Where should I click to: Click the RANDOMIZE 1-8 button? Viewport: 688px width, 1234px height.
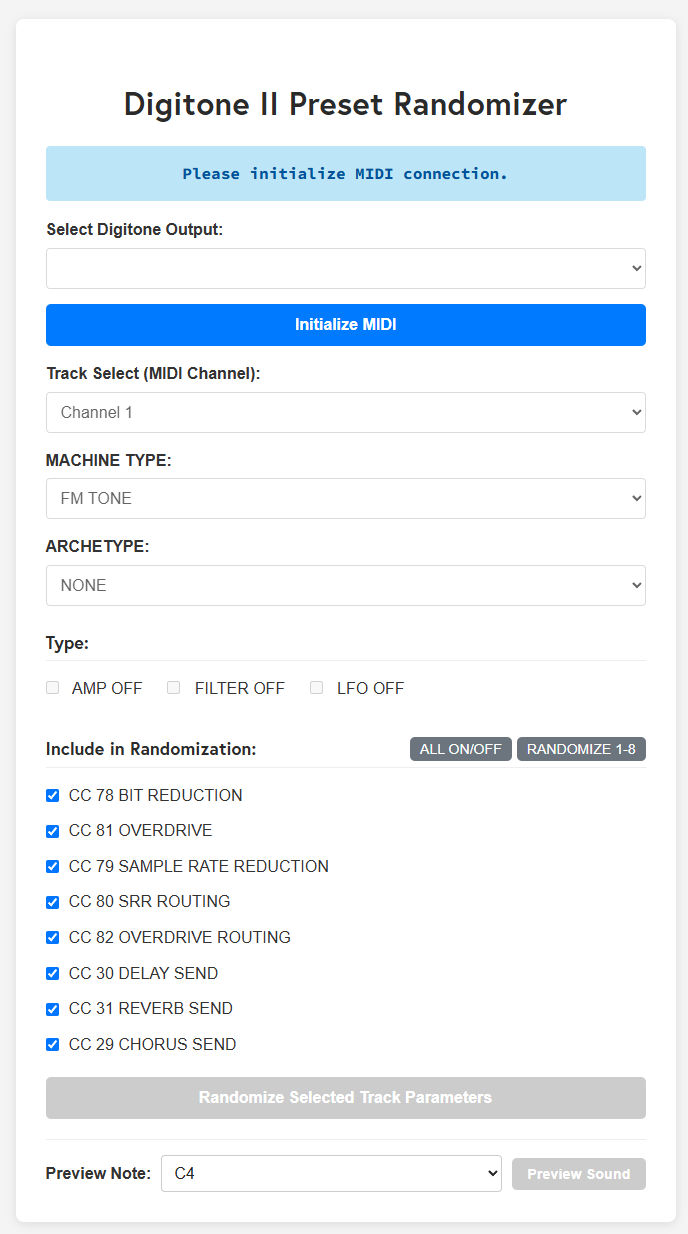(581, 749)
